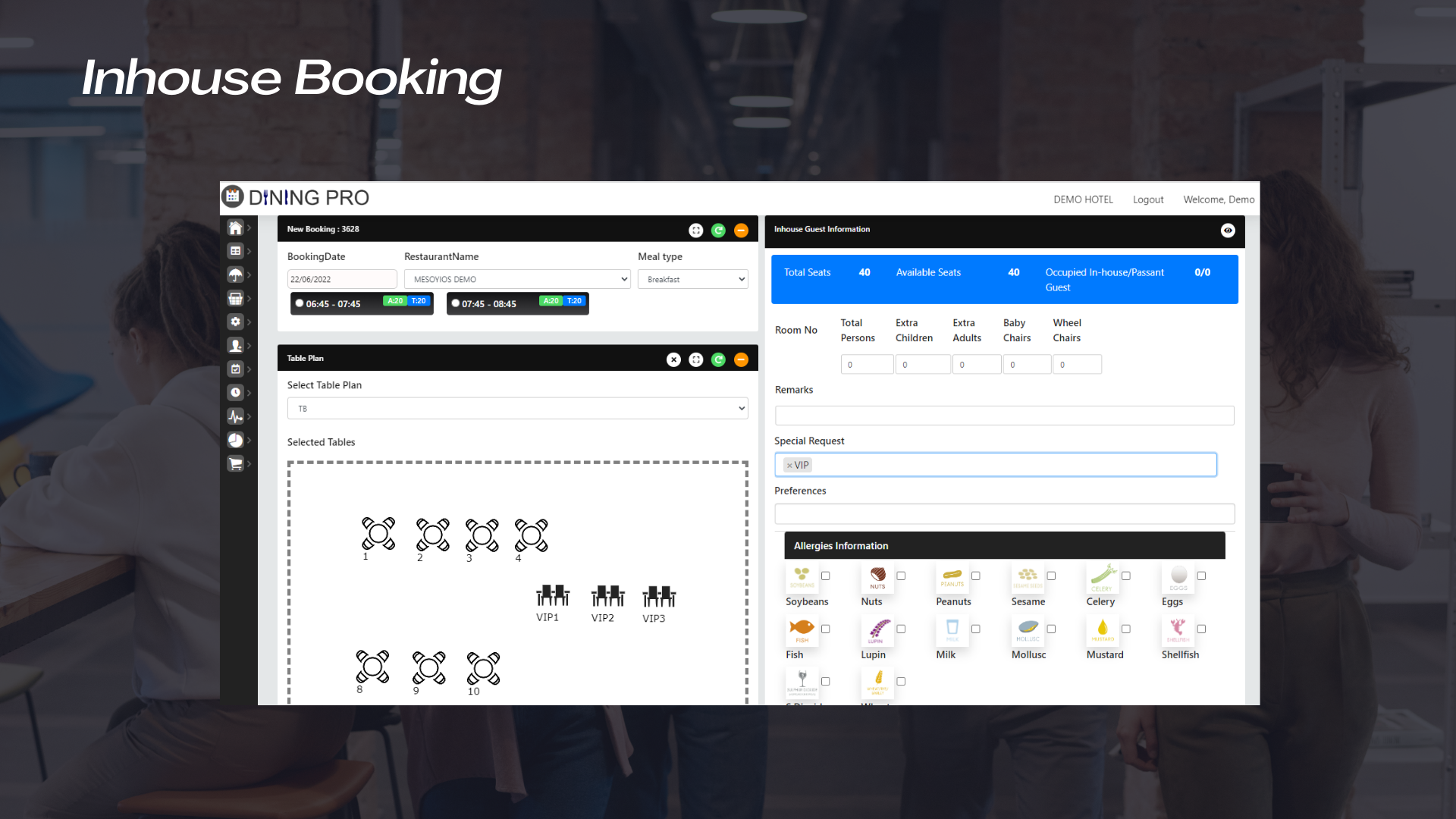This screenshot has height=819, width=1456.
Task: Click the Logout link
Action: [1148, 199]
